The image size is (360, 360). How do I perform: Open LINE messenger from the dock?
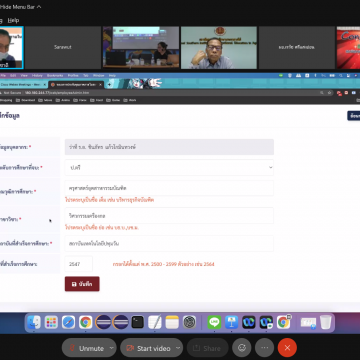click(214, 322)
